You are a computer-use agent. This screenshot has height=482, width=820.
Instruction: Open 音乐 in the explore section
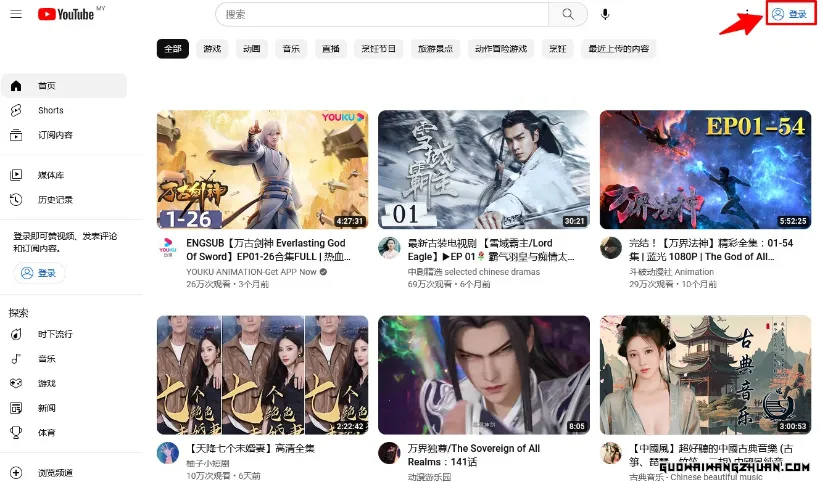point(64,359)
